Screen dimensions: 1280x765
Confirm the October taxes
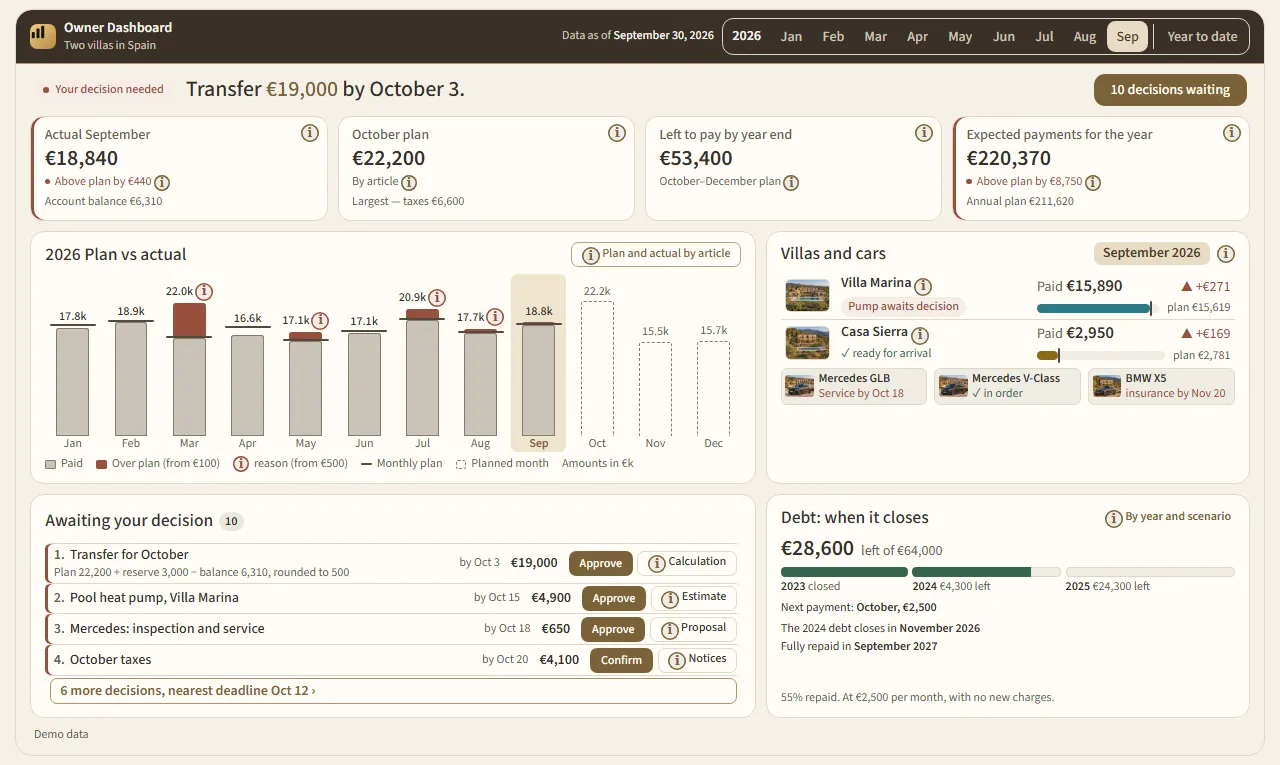pyautogui.click(x=621, y=660)
